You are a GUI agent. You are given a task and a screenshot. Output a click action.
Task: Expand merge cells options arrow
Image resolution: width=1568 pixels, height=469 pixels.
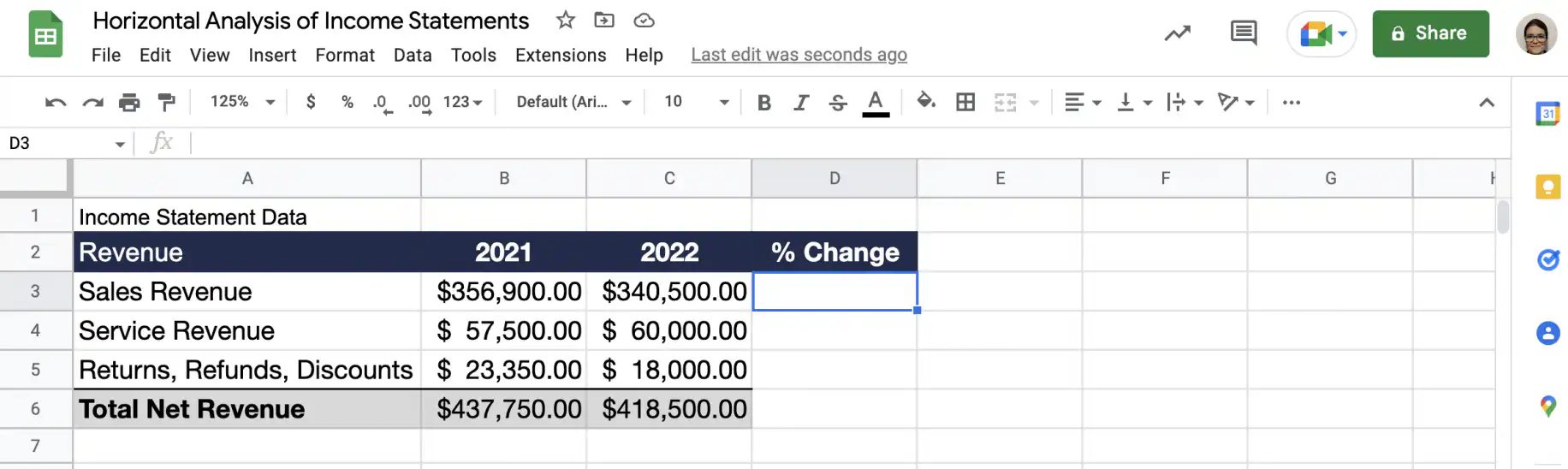click(1034, 103)
